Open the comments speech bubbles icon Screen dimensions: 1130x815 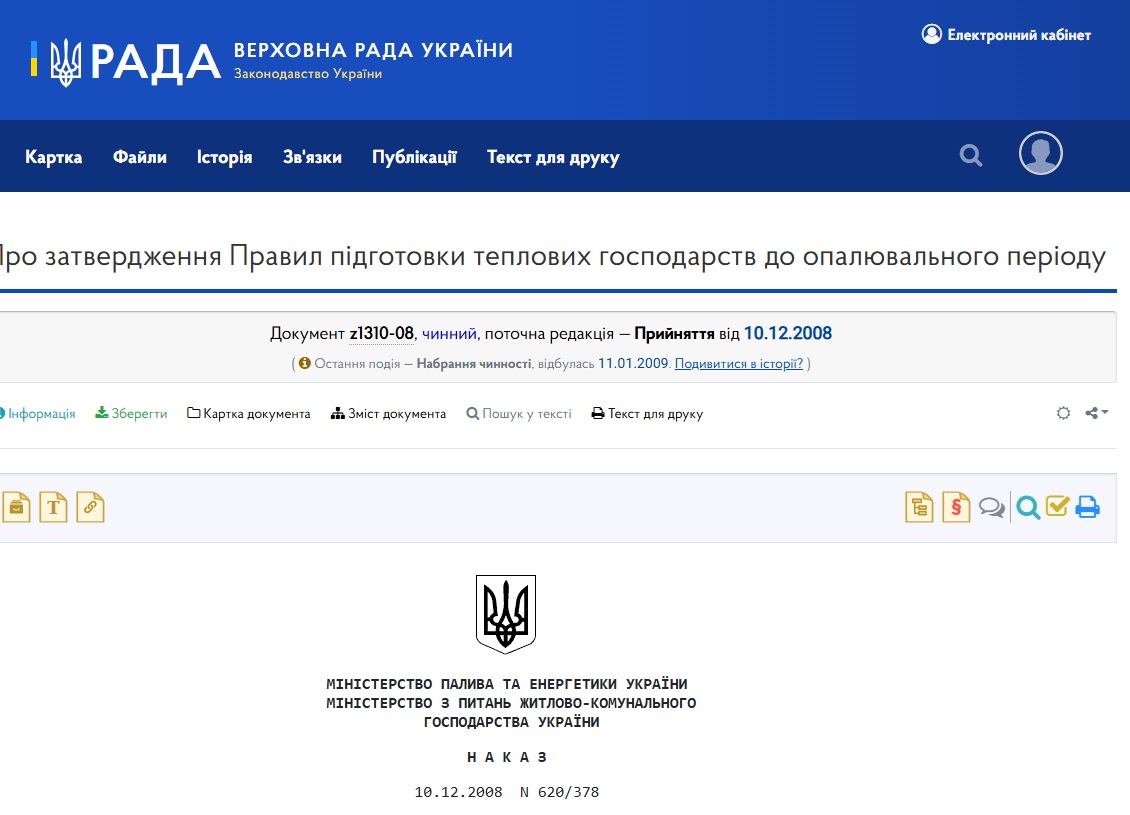[x=992, y=508]
